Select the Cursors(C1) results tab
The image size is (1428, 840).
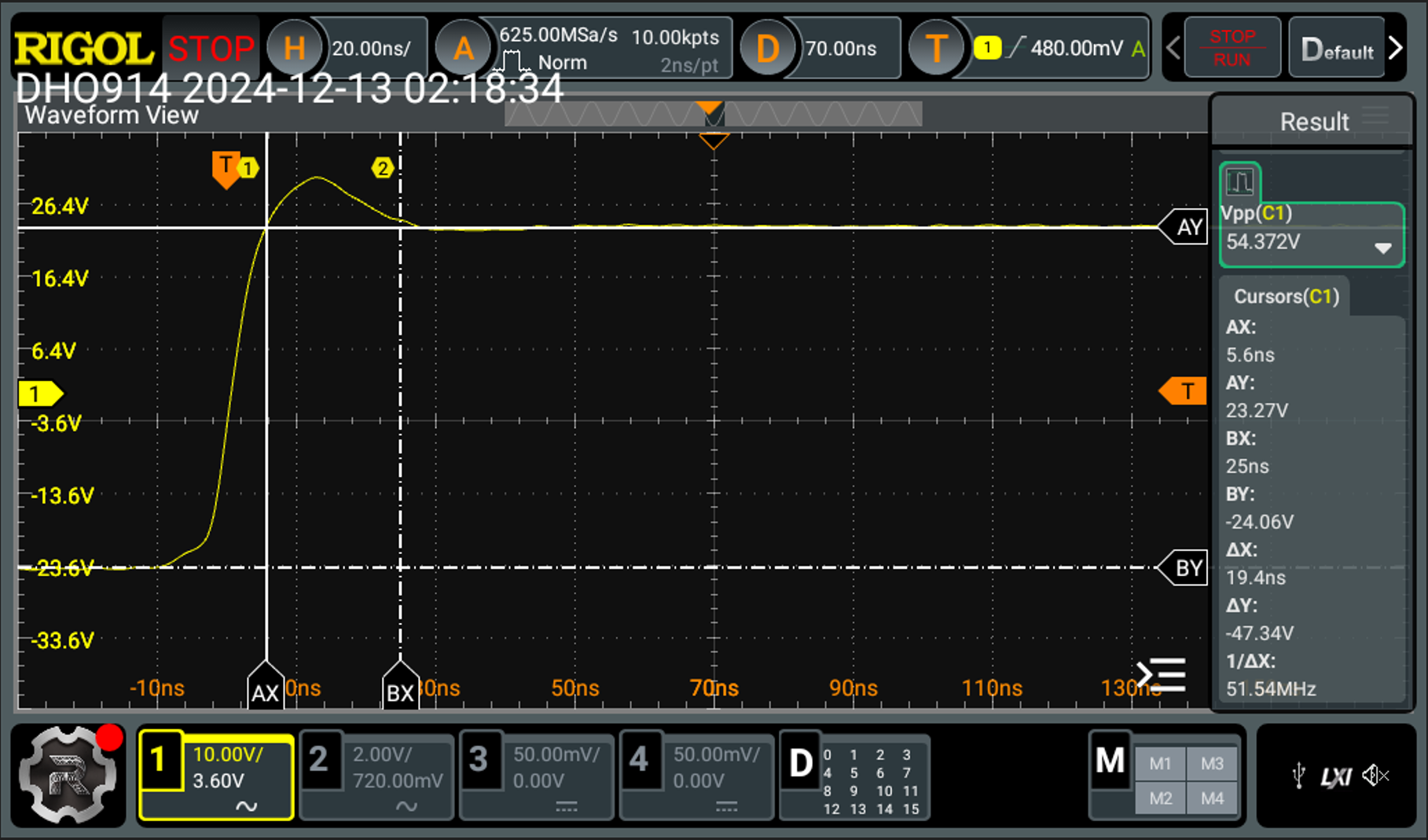coord(1286,296)
